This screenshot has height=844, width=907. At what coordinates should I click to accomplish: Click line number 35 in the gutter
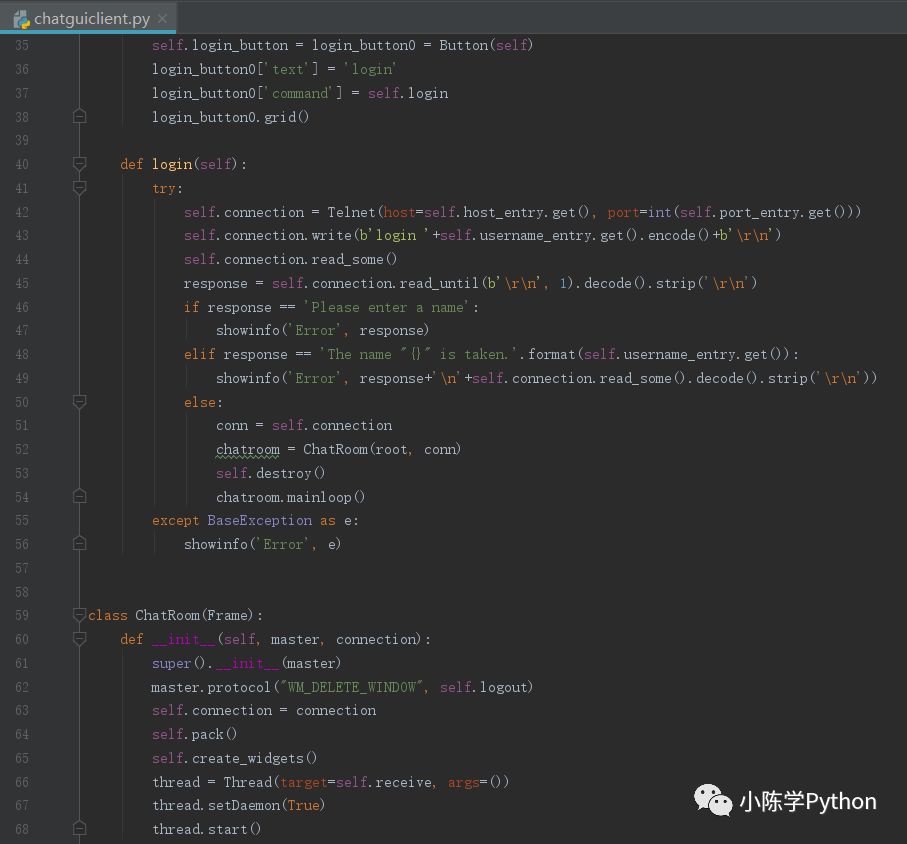coord(22,45)
